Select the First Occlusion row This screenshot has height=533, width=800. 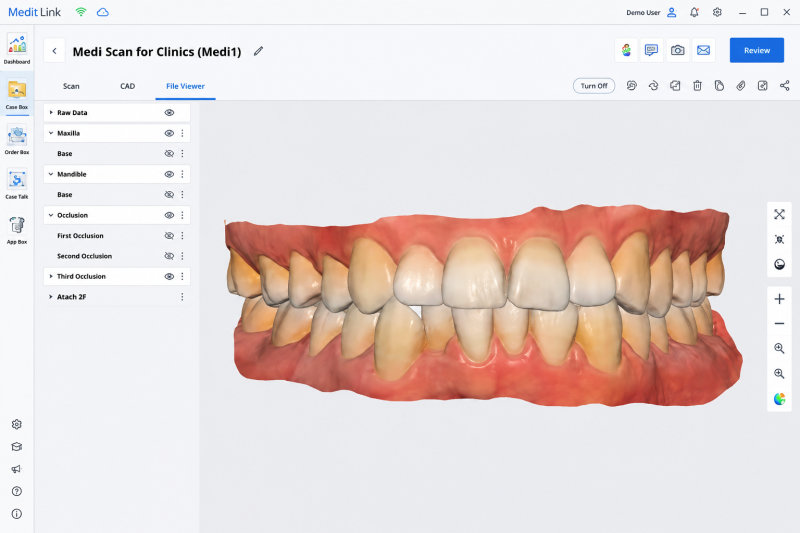pyautogui.click(x=117, y=236)
